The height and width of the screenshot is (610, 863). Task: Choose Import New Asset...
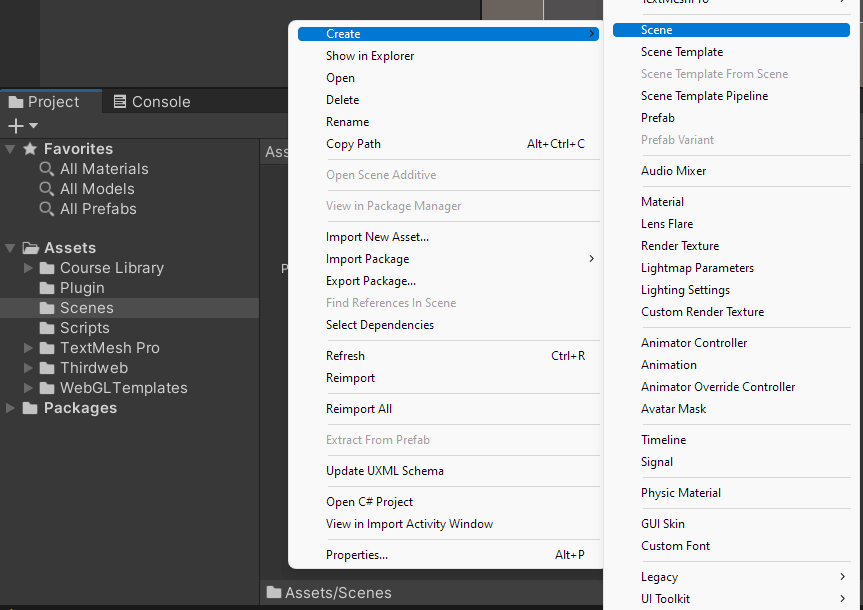coord(449,237)
